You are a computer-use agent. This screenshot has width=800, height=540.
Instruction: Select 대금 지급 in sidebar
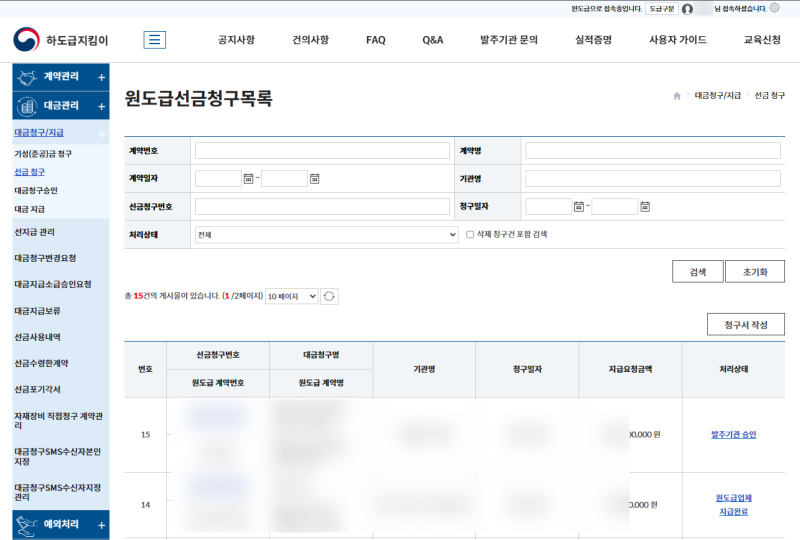pyautogui.click(x=30, y=209)
